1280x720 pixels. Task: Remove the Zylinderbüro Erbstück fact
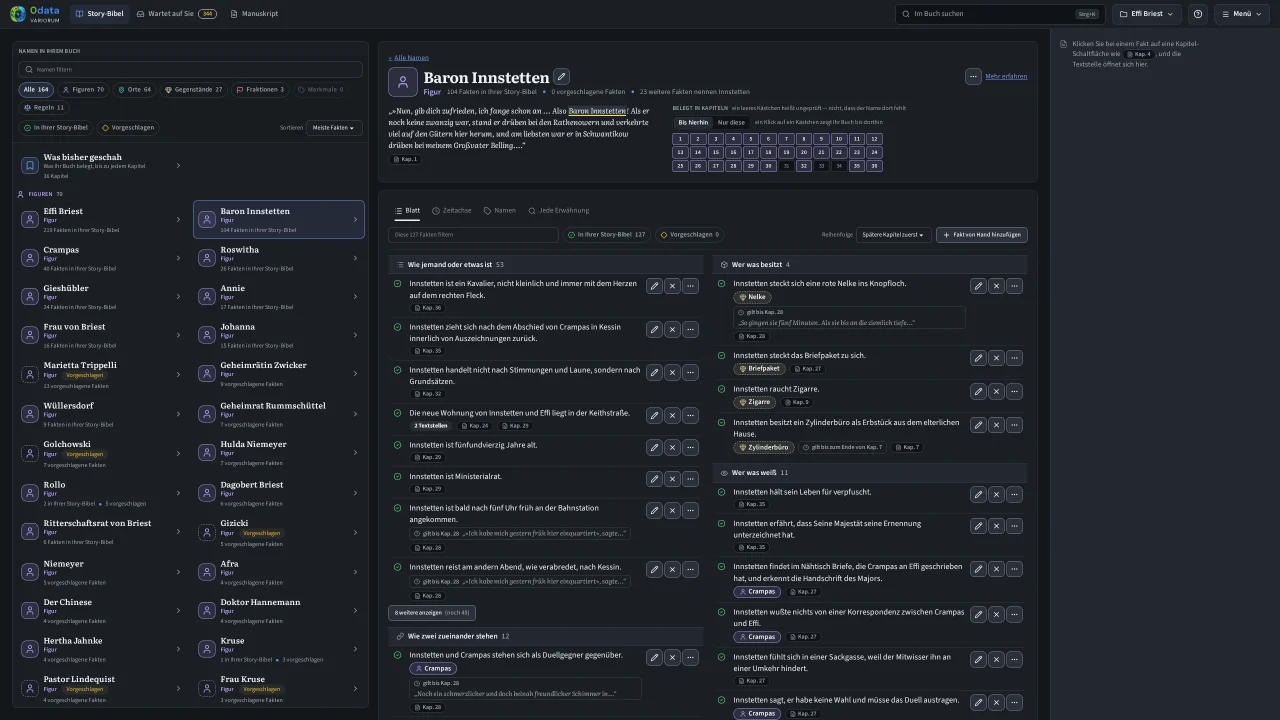996,426
